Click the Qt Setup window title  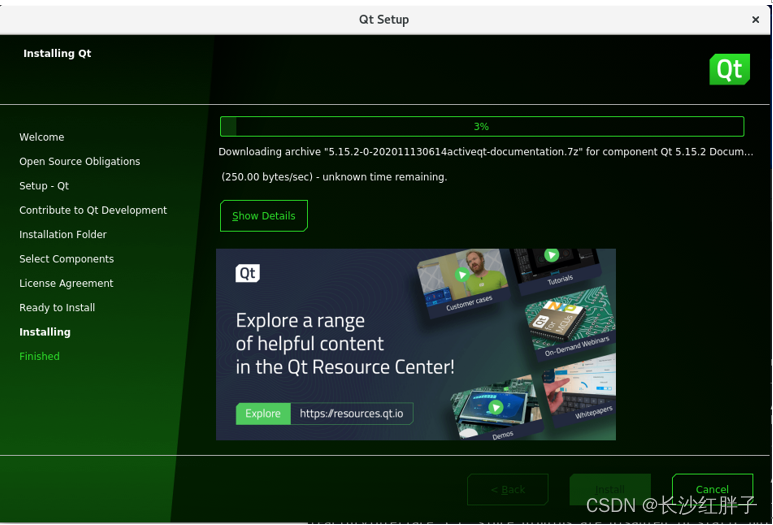[384, 20]
